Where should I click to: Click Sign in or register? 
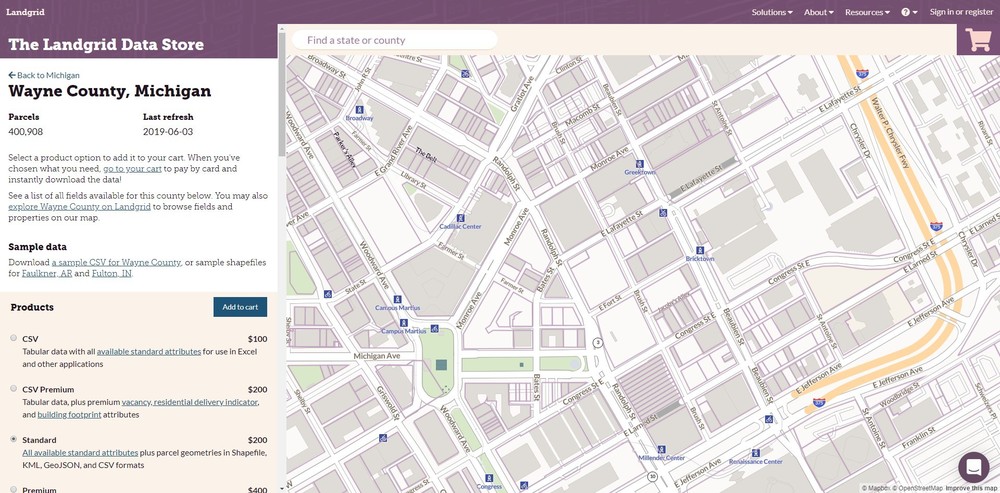tap(961, 12)
